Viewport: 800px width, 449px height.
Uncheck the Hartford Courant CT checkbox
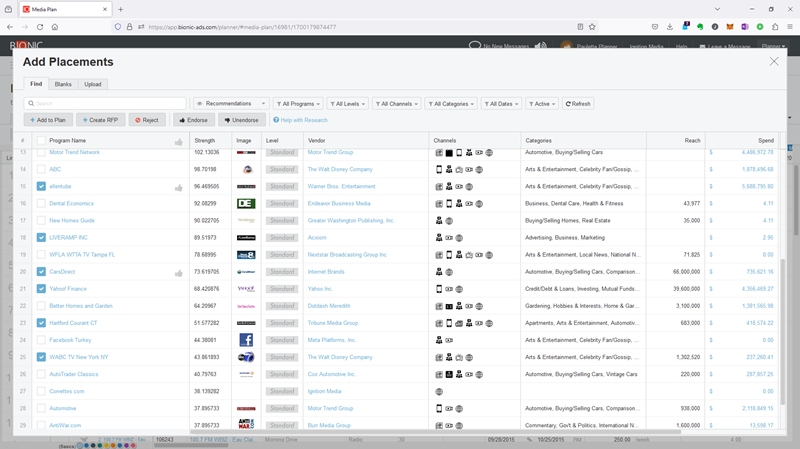(41, 323)
